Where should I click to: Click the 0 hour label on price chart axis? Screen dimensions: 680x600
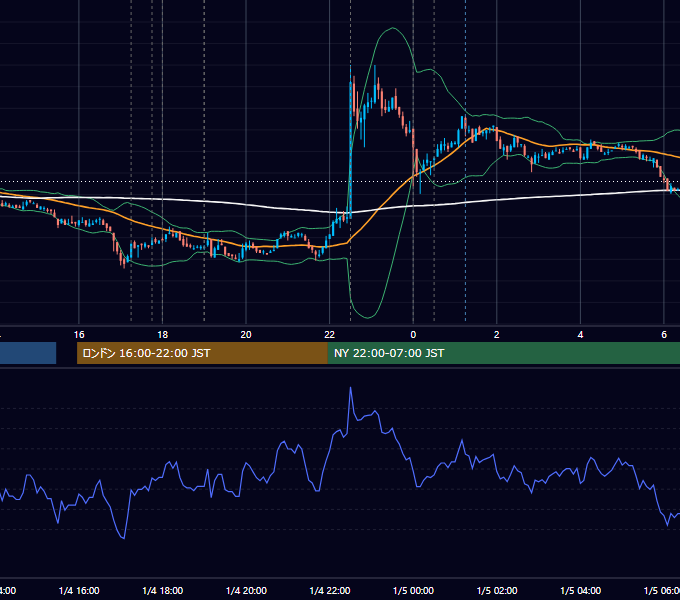tap(413, 335)
